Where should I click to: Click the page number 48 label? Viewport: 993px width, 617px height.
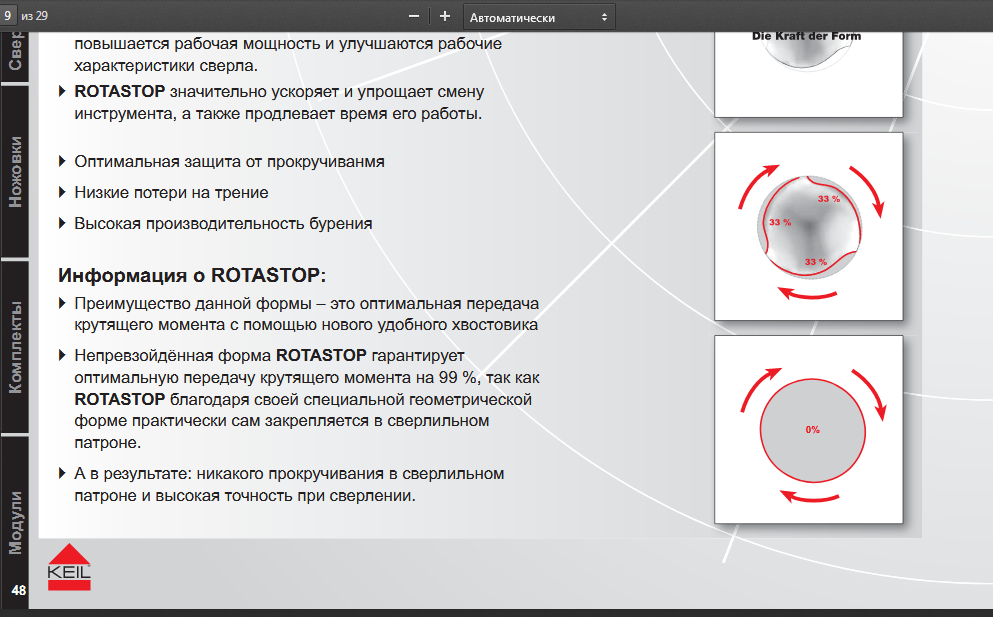18,590
